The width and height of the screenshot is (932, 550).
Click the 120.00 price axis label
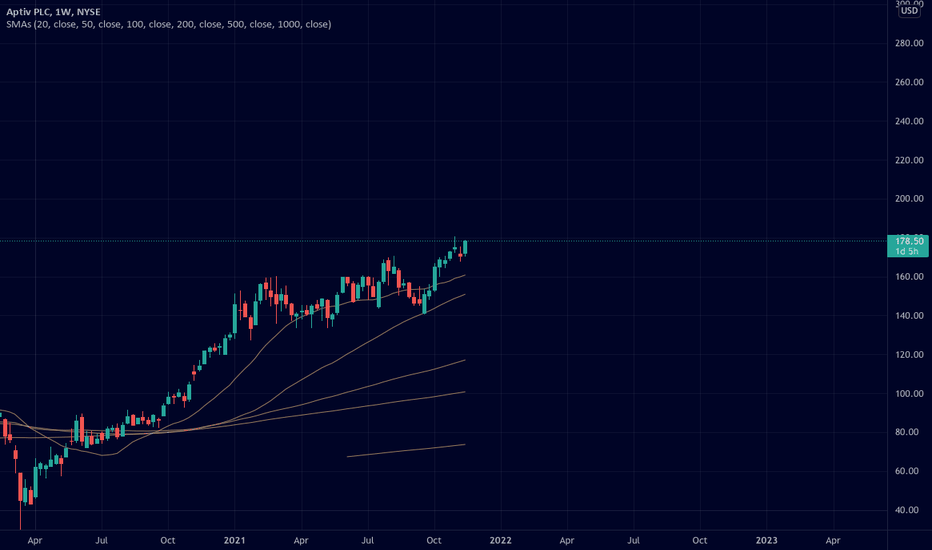909,354
